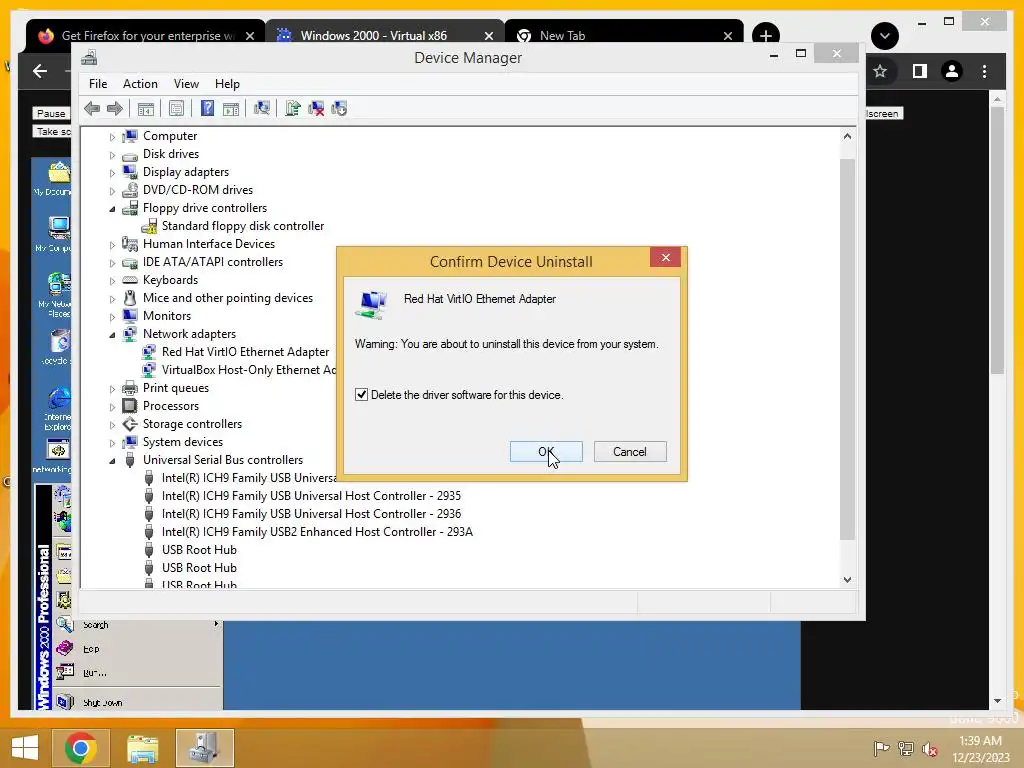This screenshot has height=768, width=1024.
Task: Click the Device Manager taskbar icon
Action: (204, 748)
